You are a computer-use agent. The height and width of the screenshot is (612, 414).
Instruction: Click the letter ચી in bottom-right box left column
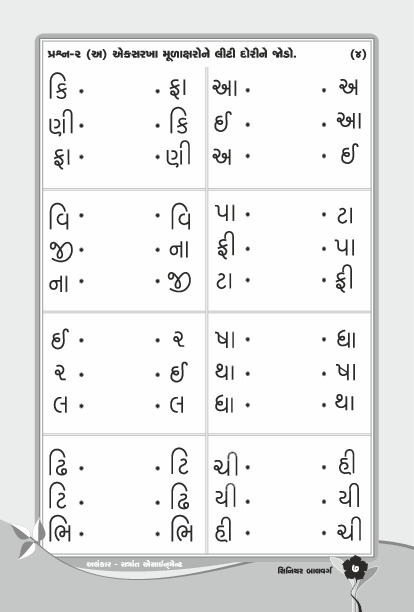(x=225, y=464)
